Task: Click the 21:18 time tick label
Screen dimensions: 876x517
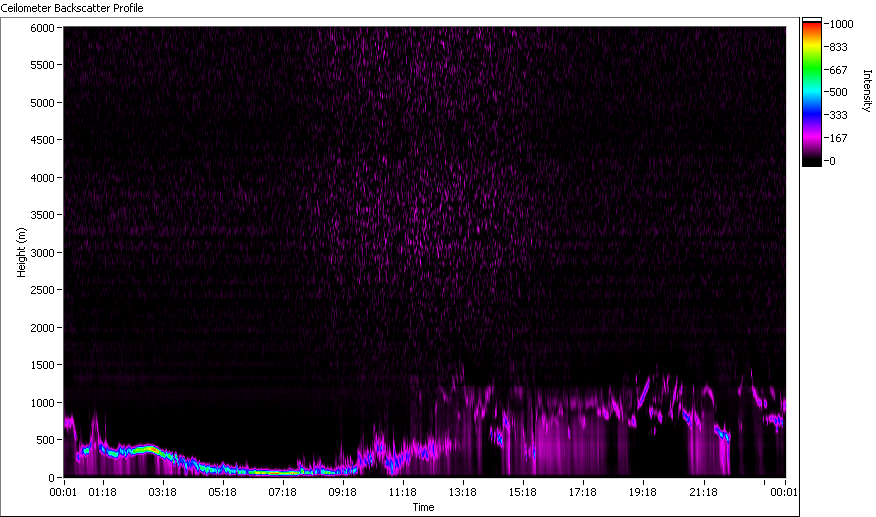Action: coord(703,492)
